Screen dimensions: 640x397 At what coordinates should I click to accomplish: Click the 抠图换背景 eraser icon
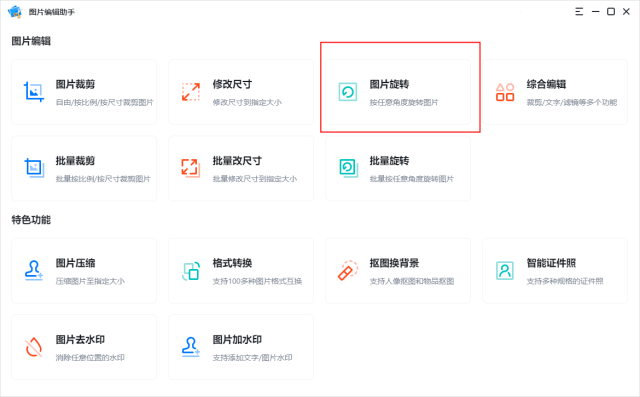[348, 270]
